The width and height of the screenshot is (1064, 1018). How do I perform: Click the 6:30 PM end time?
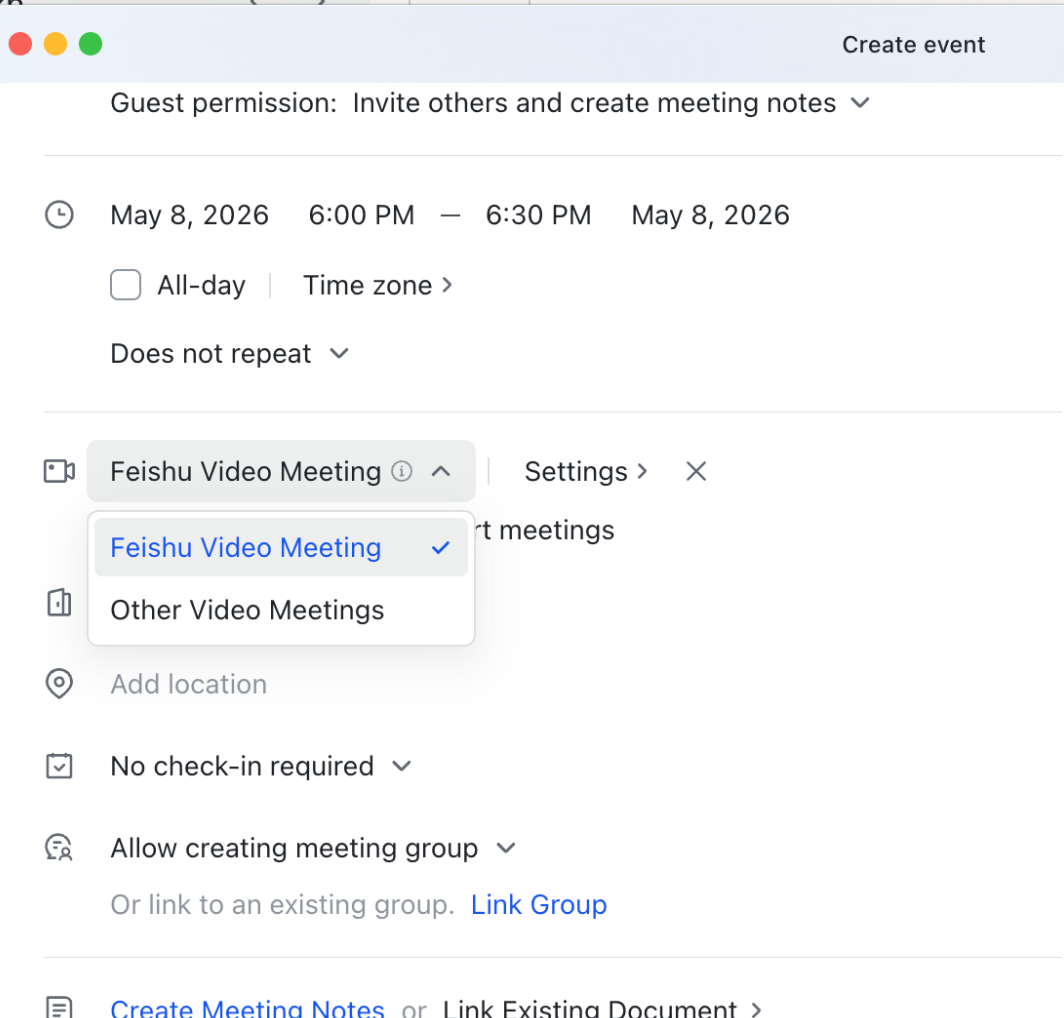[539, 215]
